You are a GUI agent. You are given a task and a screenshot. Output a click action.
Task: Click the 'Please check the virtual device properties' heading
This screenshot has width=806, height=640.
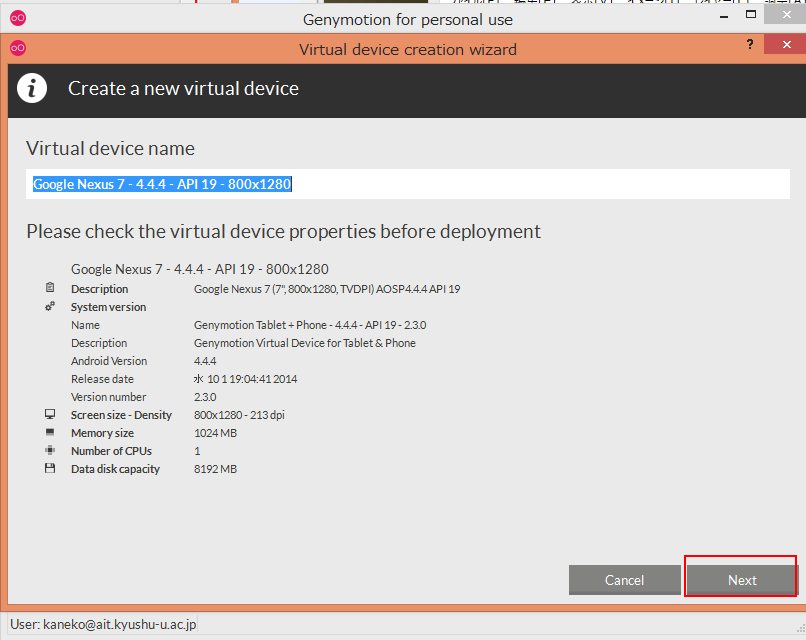[x=283, y=231]
